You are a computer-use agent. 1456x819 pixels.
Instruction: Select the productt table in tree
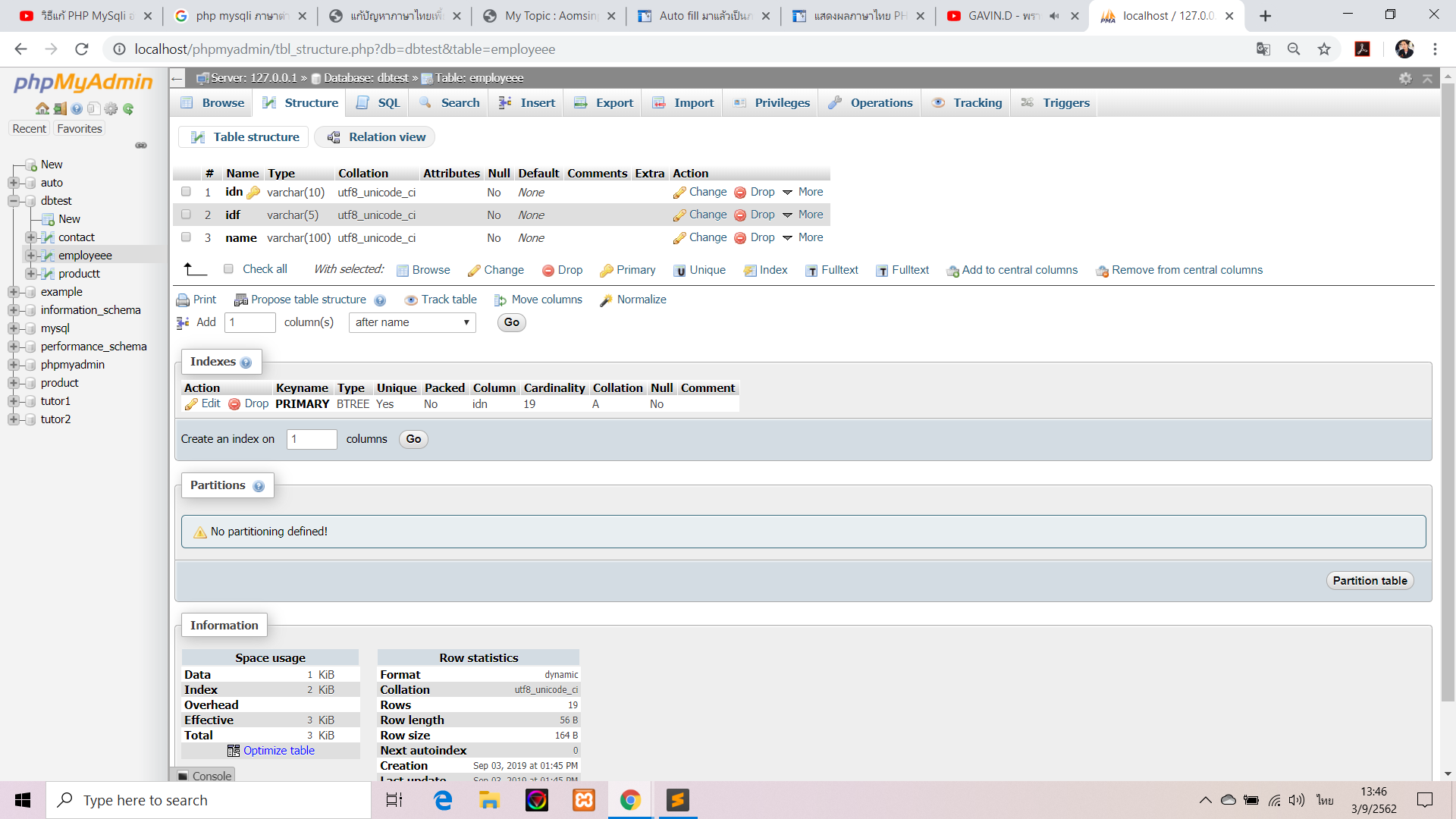(x=79, y=274)
